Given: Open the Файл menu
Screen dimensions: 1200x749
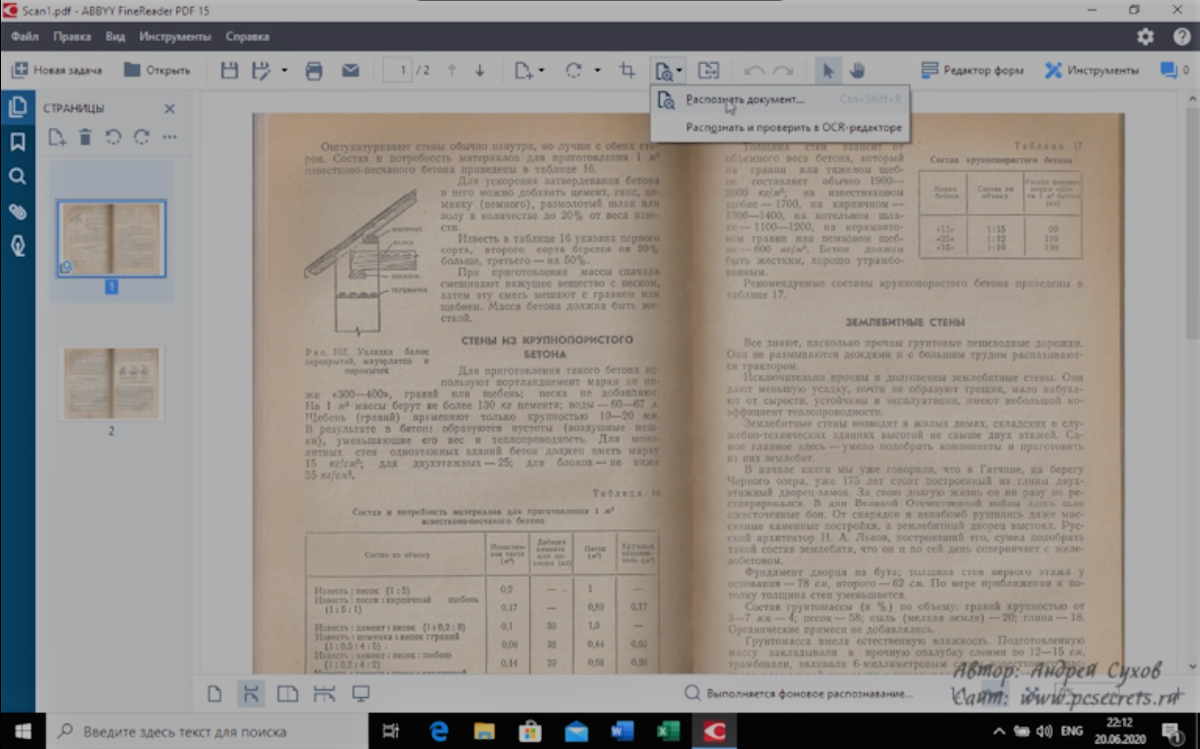Looking at the screenshot, I should pos(25,36).
